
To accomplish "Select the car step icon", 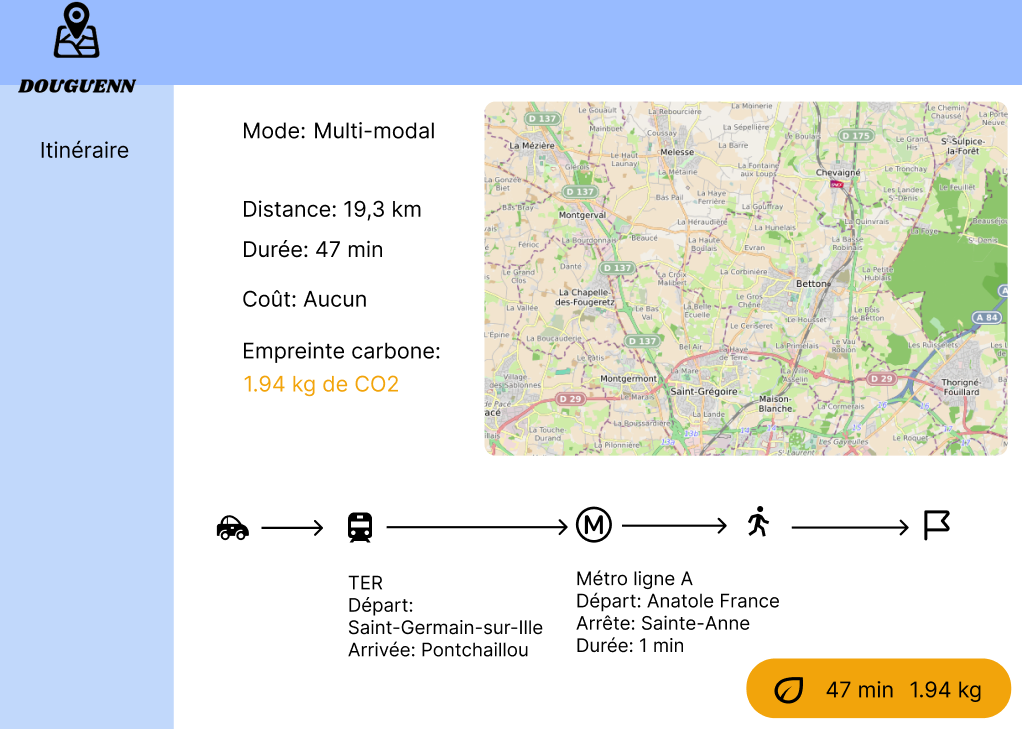I will [232, 526].
